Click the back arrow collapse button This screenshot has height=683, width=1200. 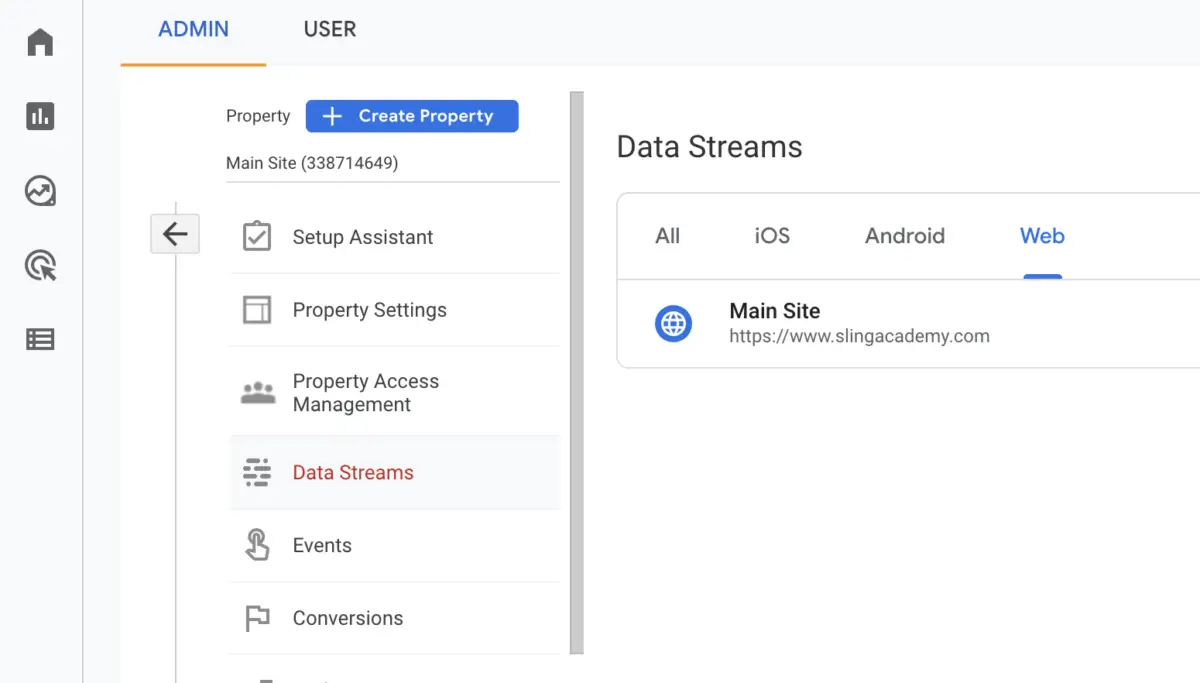coord(175,234)
